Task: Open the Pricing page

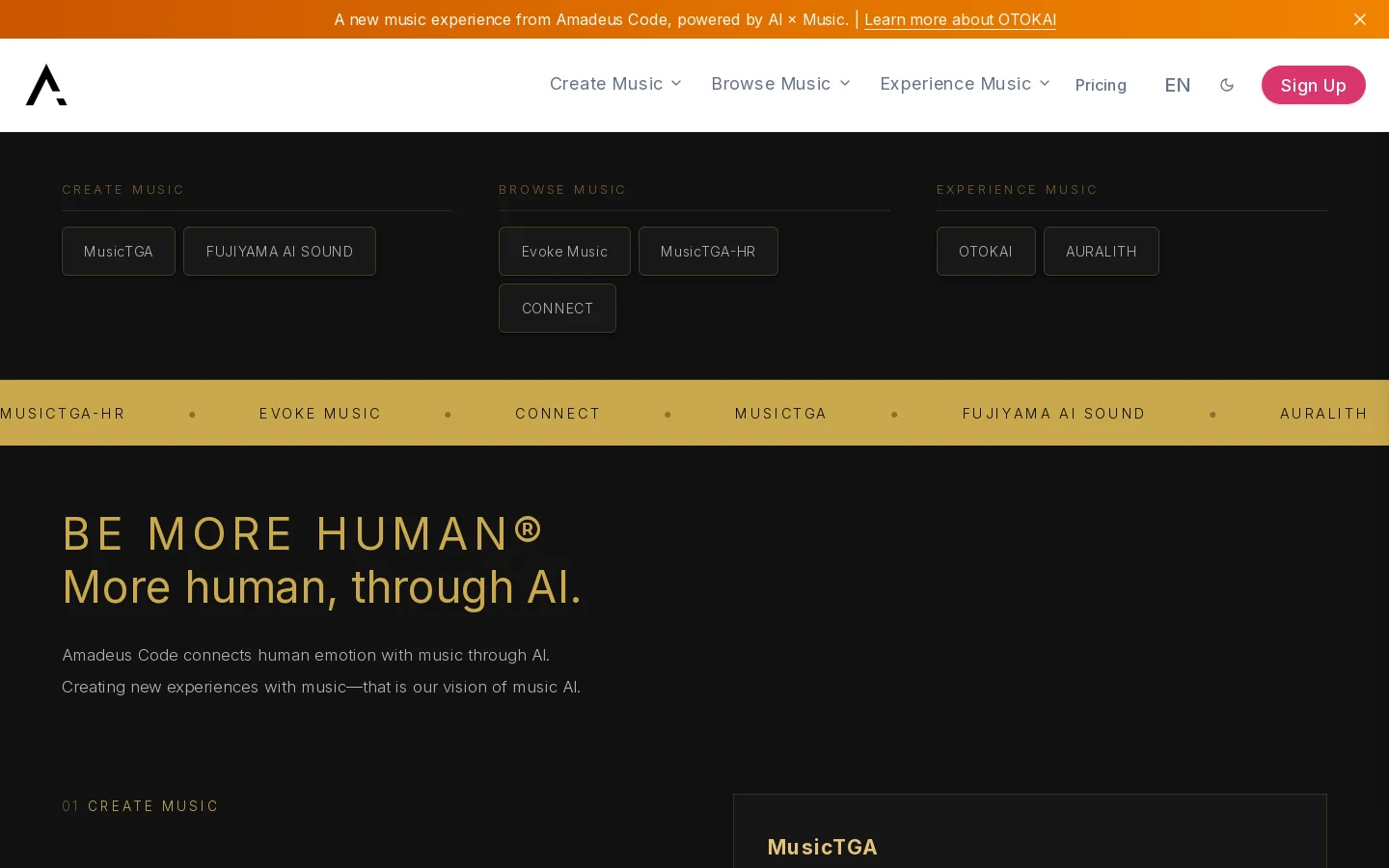Action: coord(1101,85)
